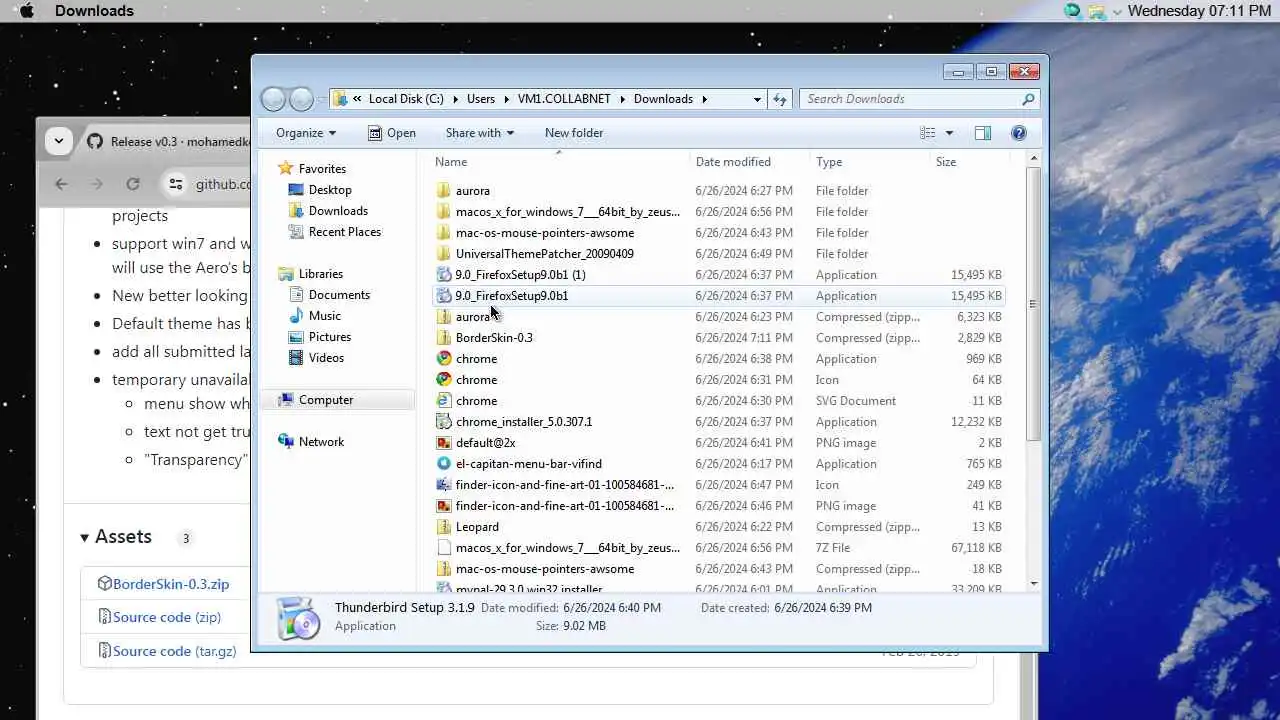Sort files by the Name column header
Screen dimensions: 1280x720
451,162
